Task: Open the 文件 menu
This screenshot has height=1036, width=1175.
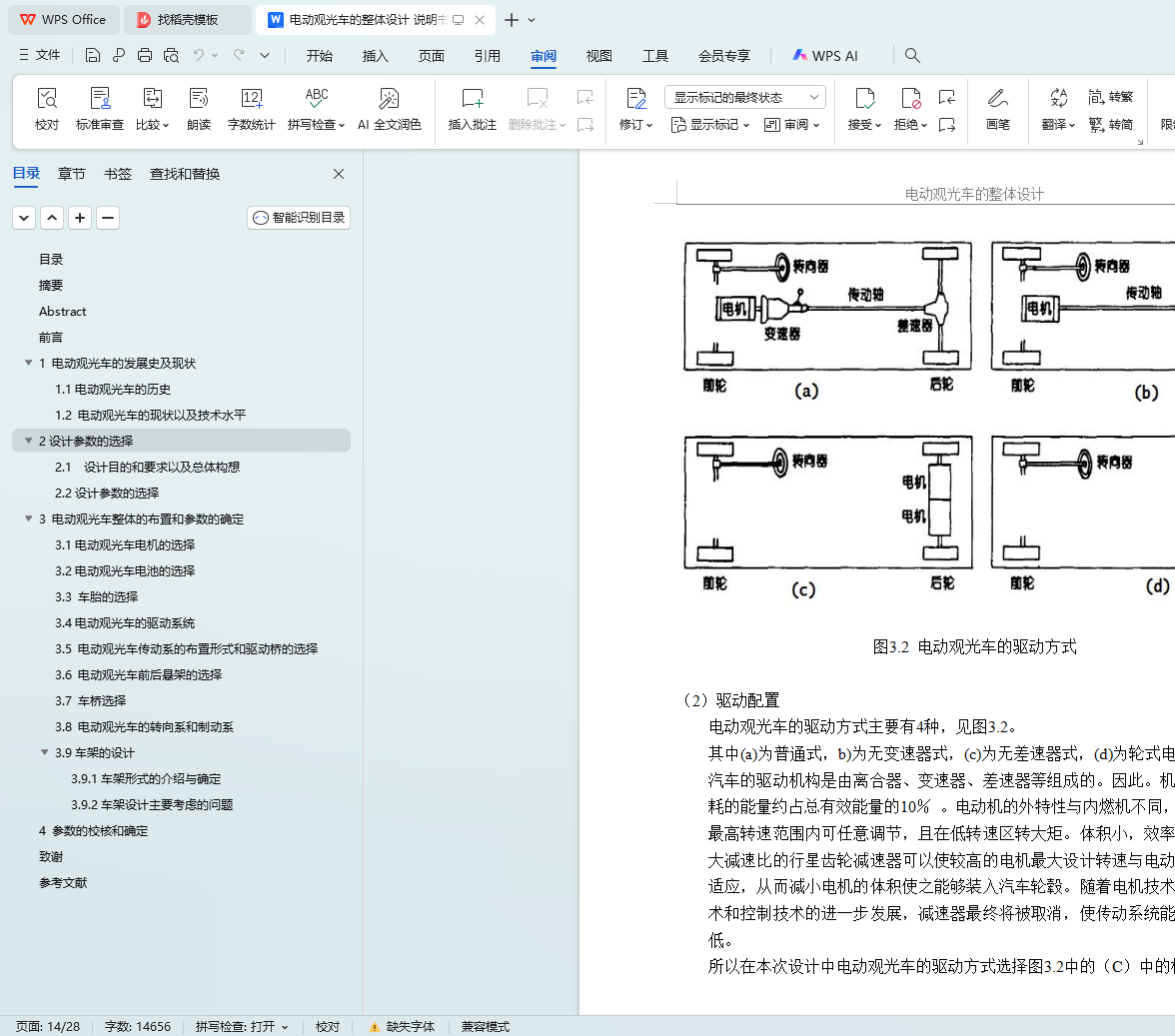Action: [40, 55]
